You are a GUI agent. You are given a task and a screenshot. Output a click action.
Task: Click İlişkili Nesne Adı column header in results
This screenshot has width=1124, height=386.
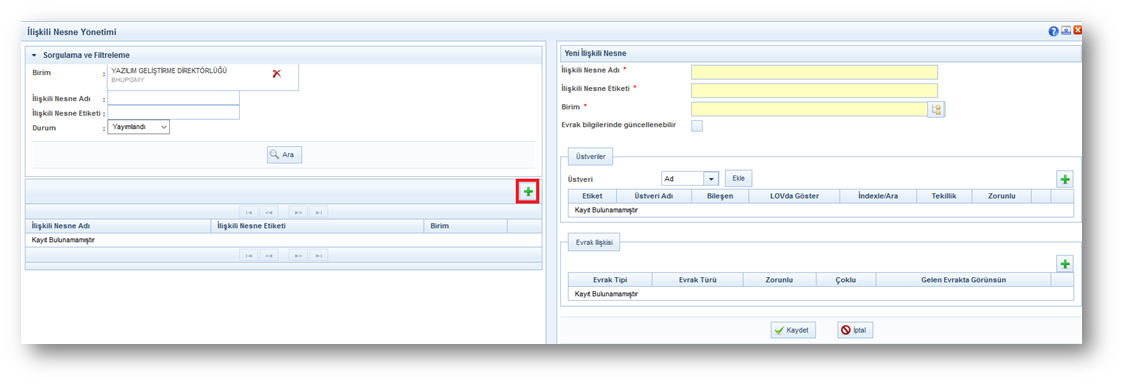118,225
